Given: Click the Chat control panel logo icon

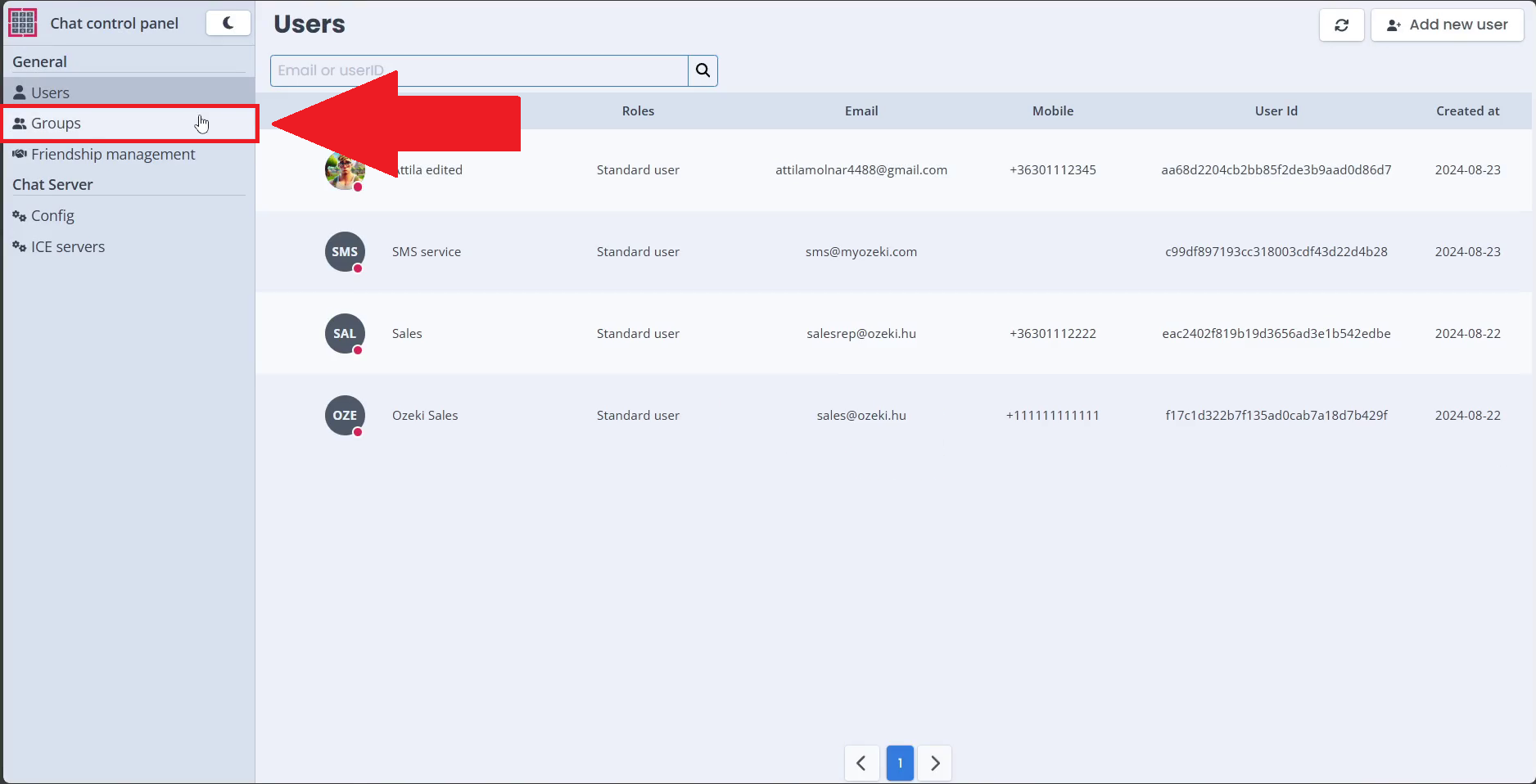Looking at the screenshot, I should [23, 23].
